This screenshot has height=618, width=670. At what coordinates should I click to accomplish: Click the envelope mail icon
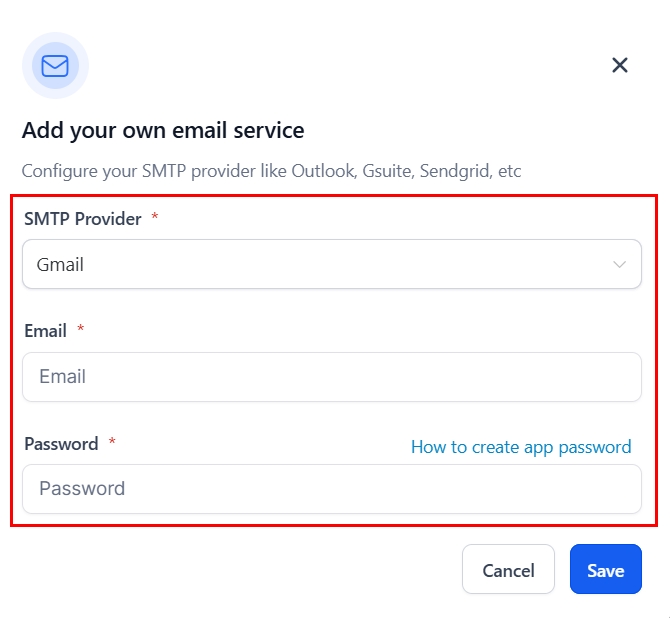(x=55, y=66)
